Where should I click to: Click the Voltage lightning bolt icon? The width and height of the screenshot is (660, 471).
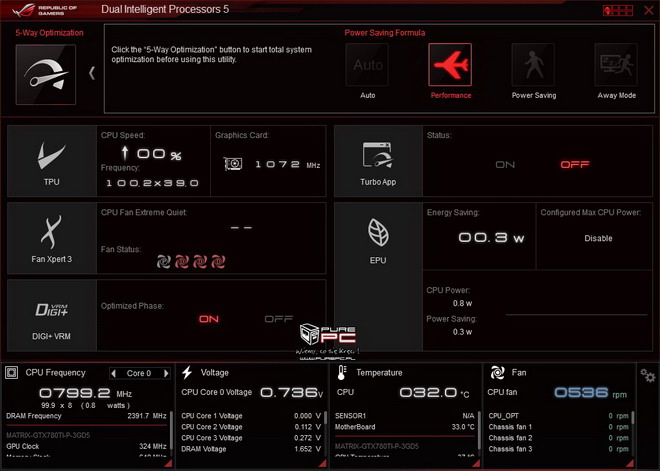(x=187, y=373)
